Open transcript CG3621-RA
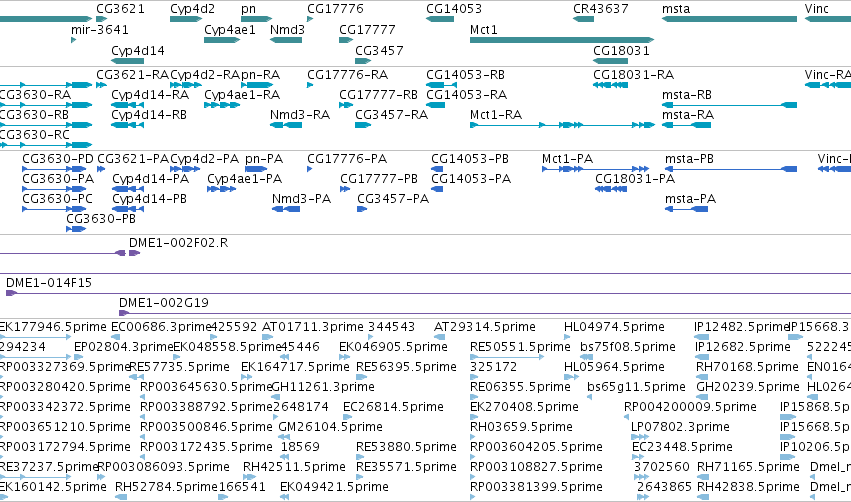 pos(132,74)
